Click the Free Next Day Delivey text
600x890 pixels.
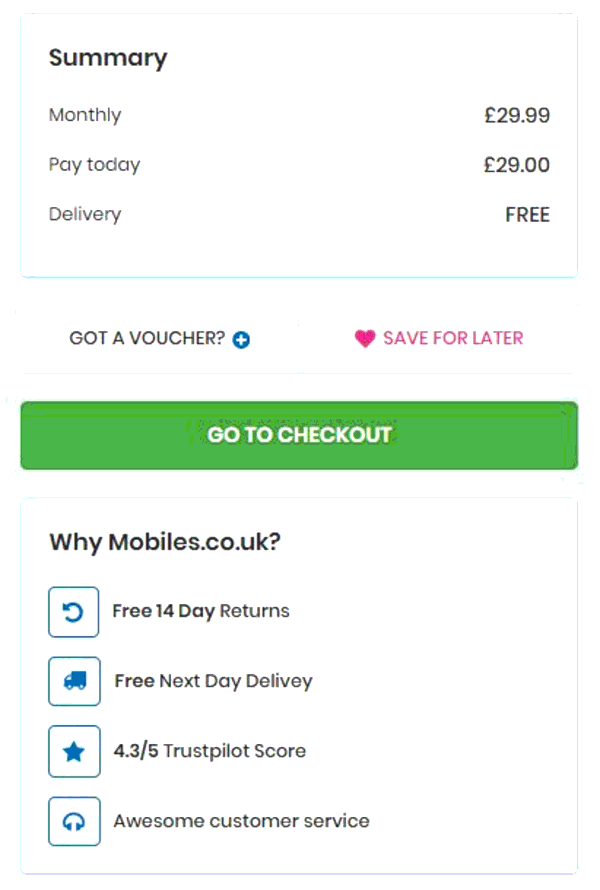click(x=212, y=681)
